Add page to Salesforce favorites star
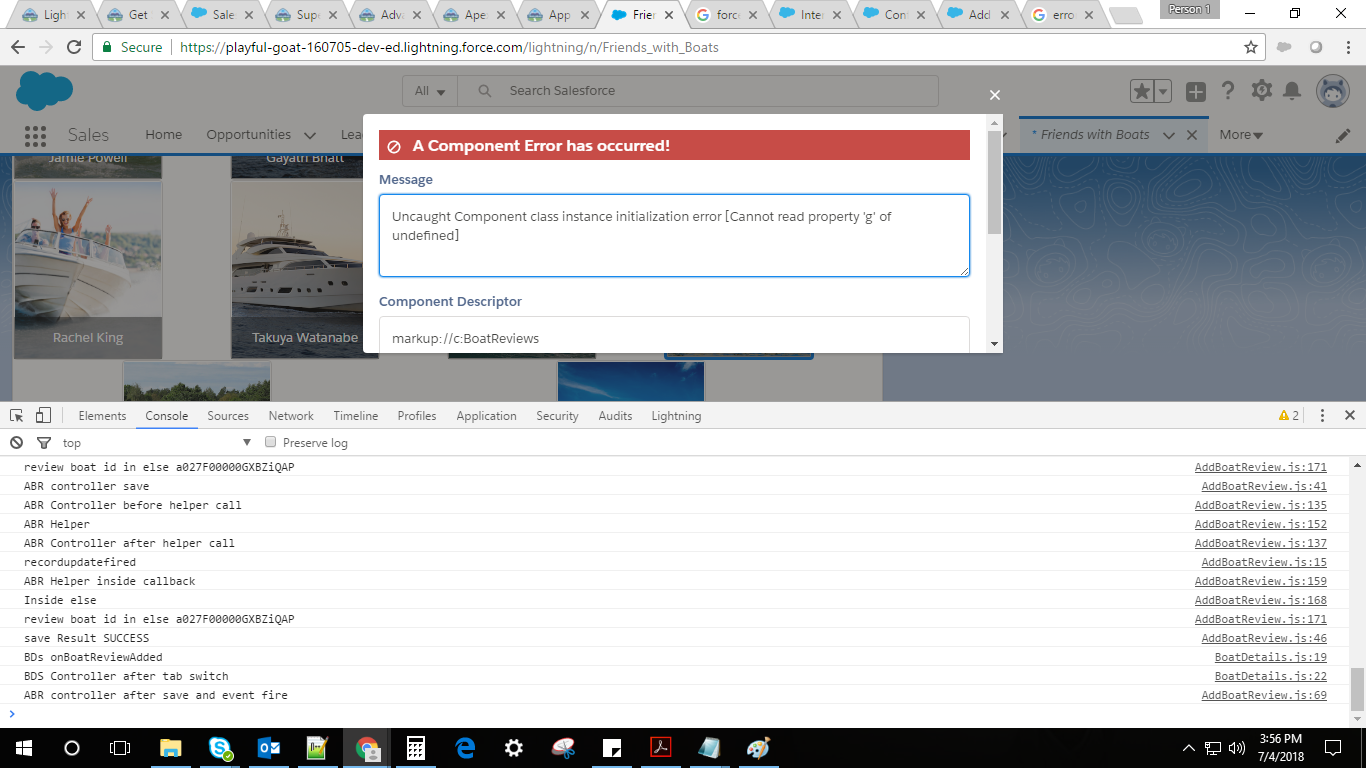This screenshot has height=768, width=1366. [1142, 91]
